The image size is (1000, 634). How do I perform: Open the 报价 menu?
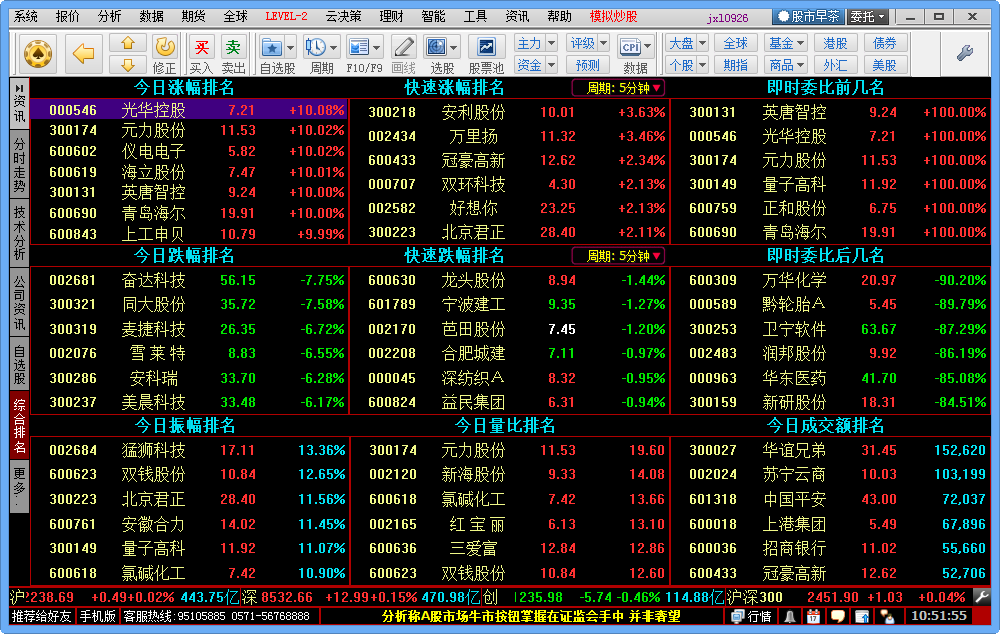(68, 17)
